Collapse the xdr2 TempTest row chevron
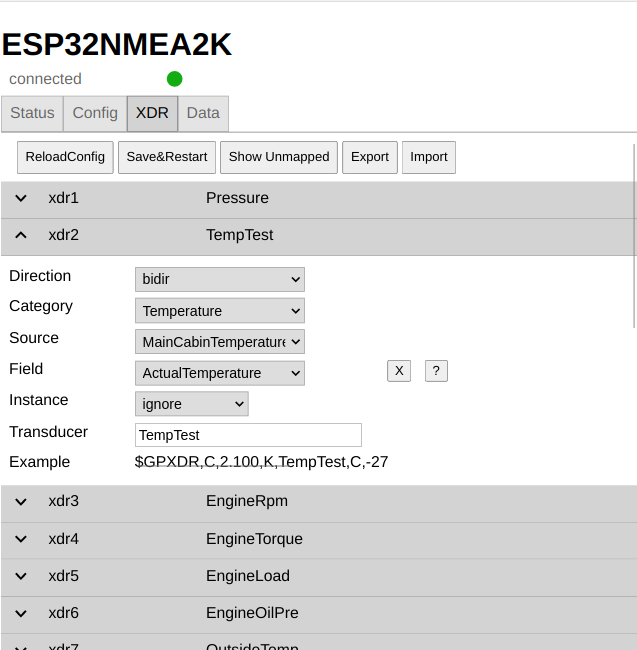This screenshot has height=650, width=637. 21,235
